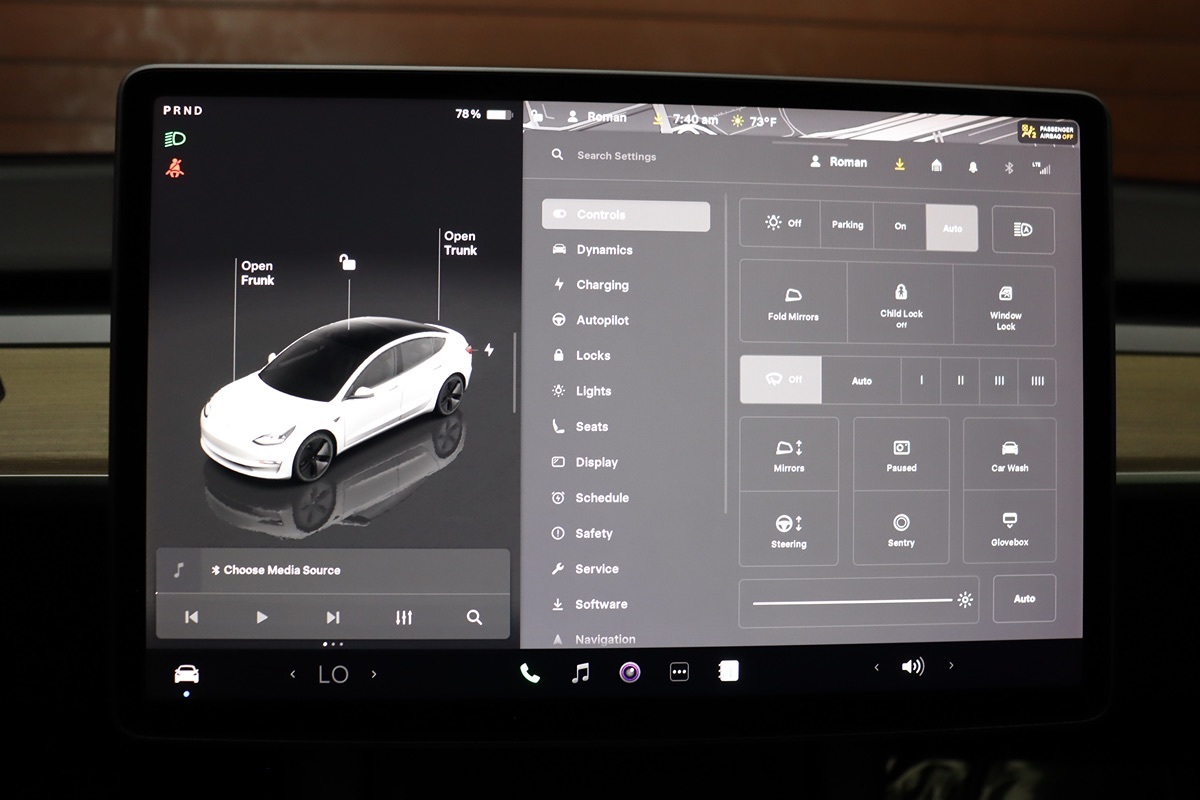Open Display settings
The height and width of the screenshot is (800, 1200).
click(x=585, y=462)
